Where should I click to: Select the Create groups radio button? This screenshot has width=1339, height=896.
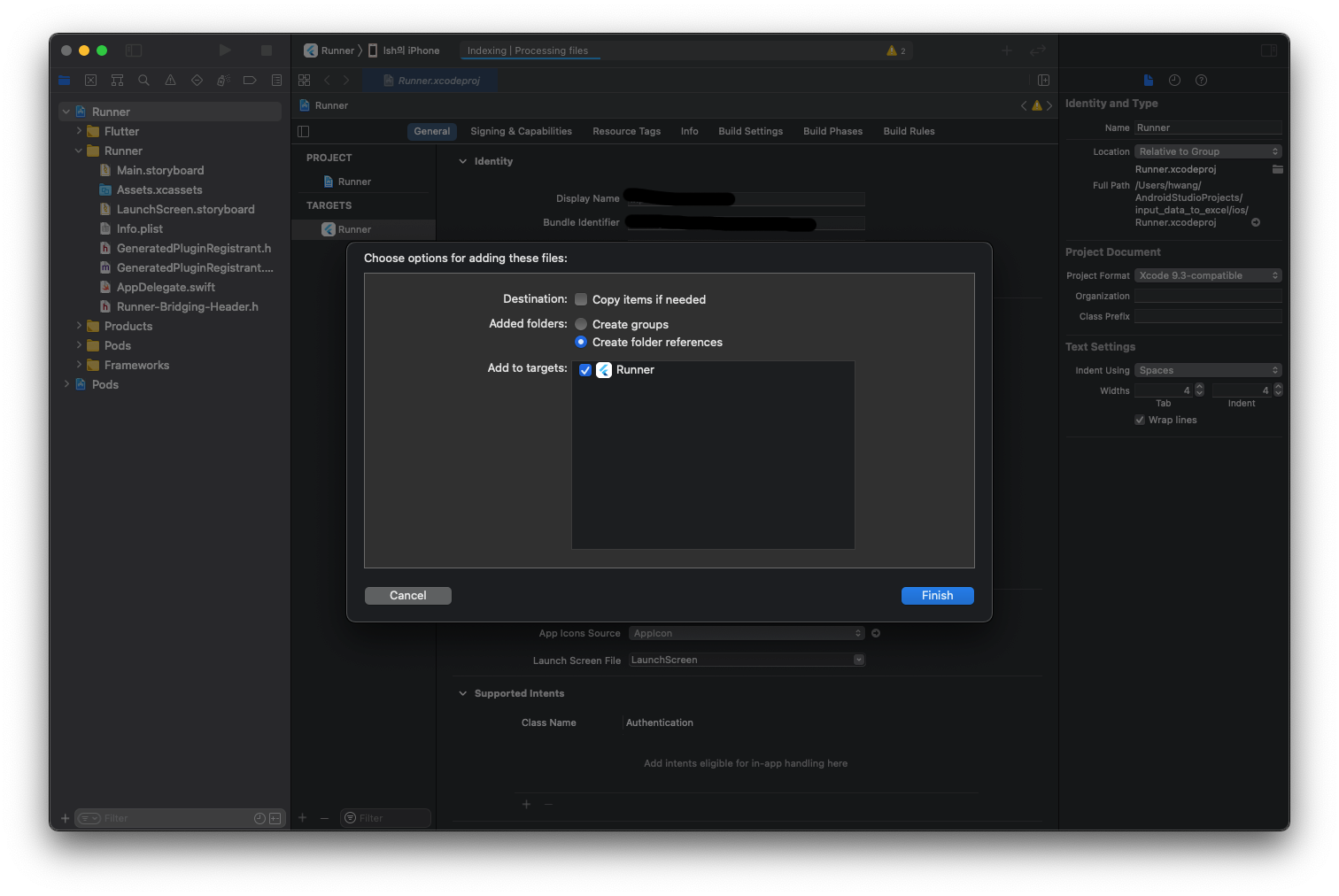tap(581, 324)
